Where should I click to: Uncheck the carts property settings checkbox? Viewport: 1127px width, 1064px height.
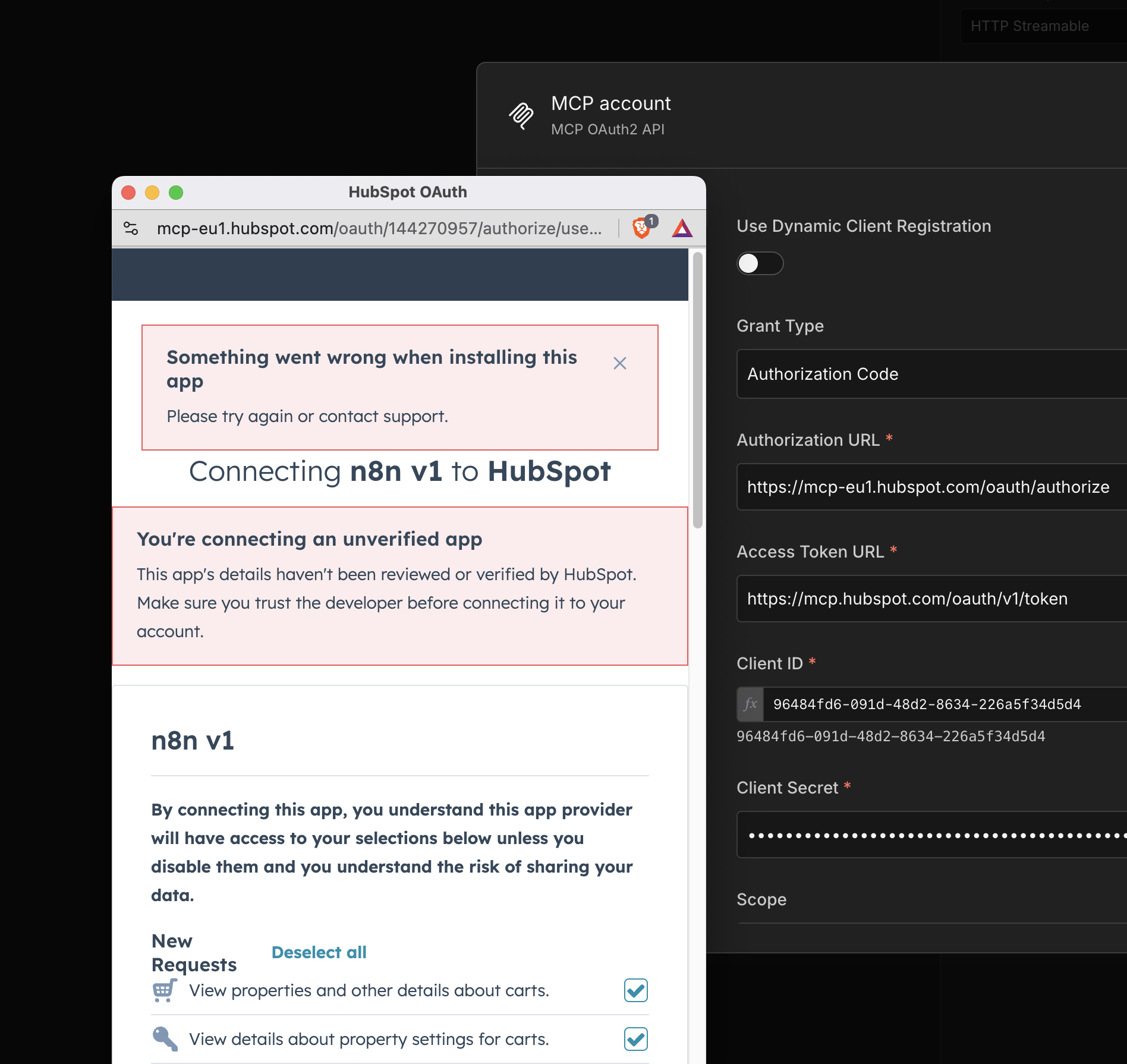(636, 1039)
